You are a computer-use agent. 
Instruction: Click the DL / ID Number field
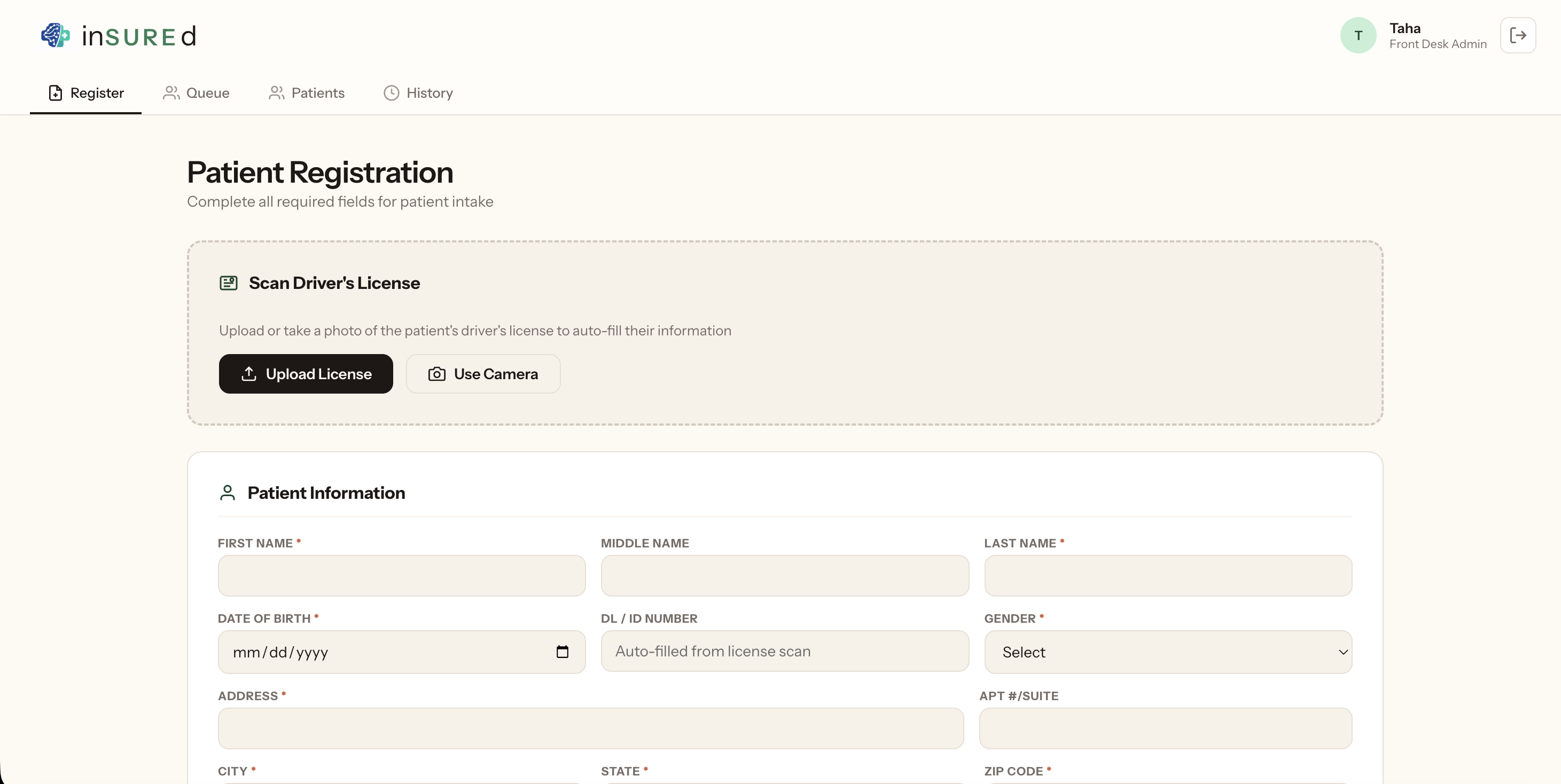coord(784,652)
